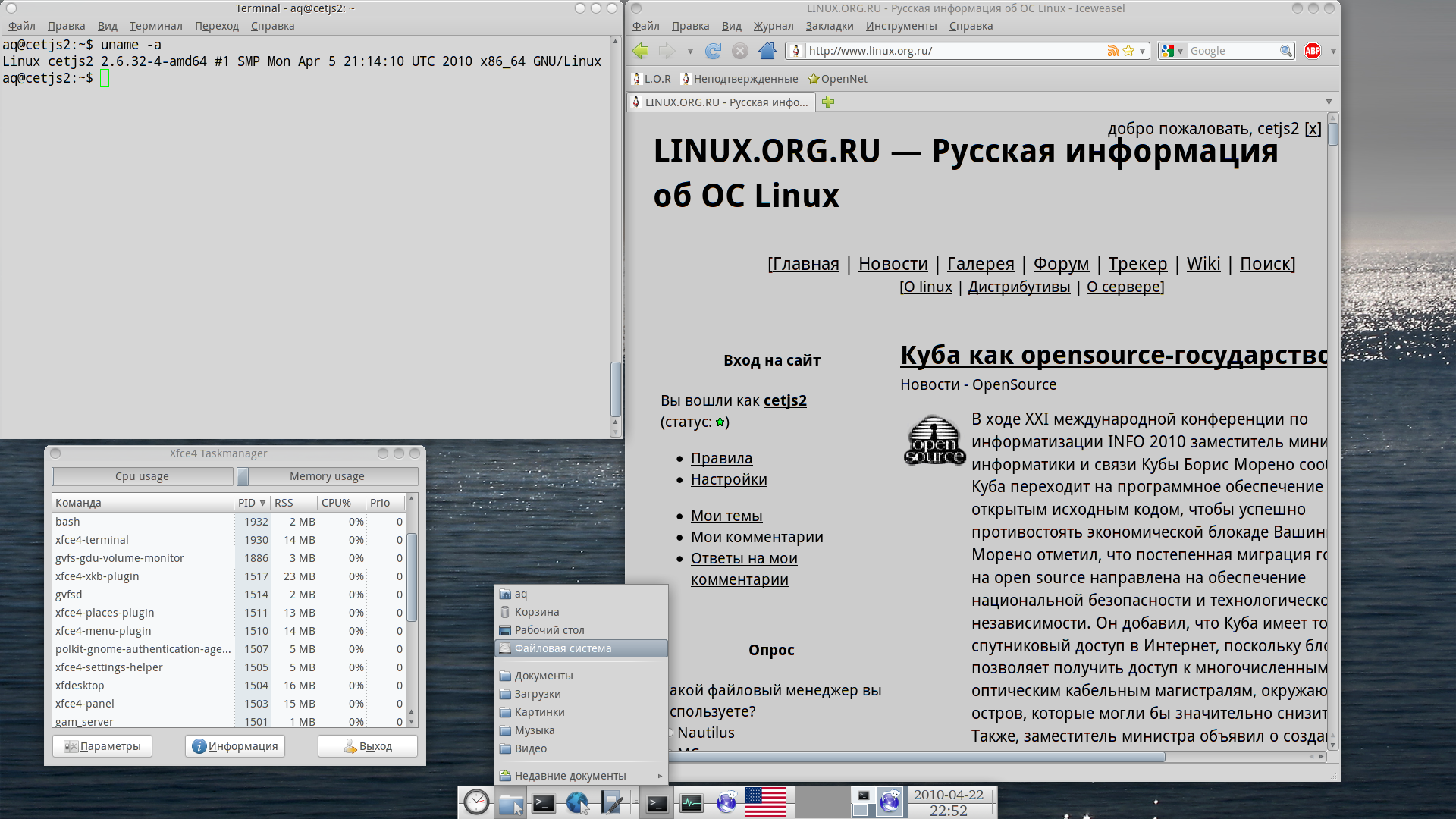Open the Закладки menu in Iceweasel
The height and width of the screenshot is (819, 1456).
click(830, 26)
